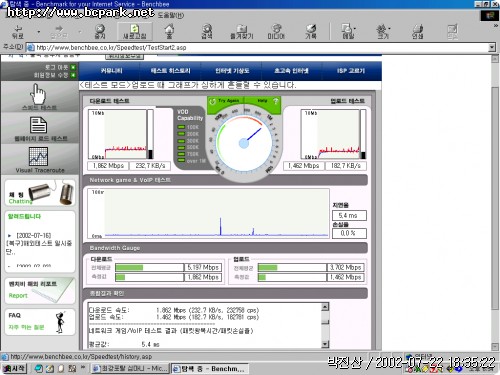This screenshot has height=375, width=500.
Task: Open the Favorites toolbar icon
Action: 242,29
